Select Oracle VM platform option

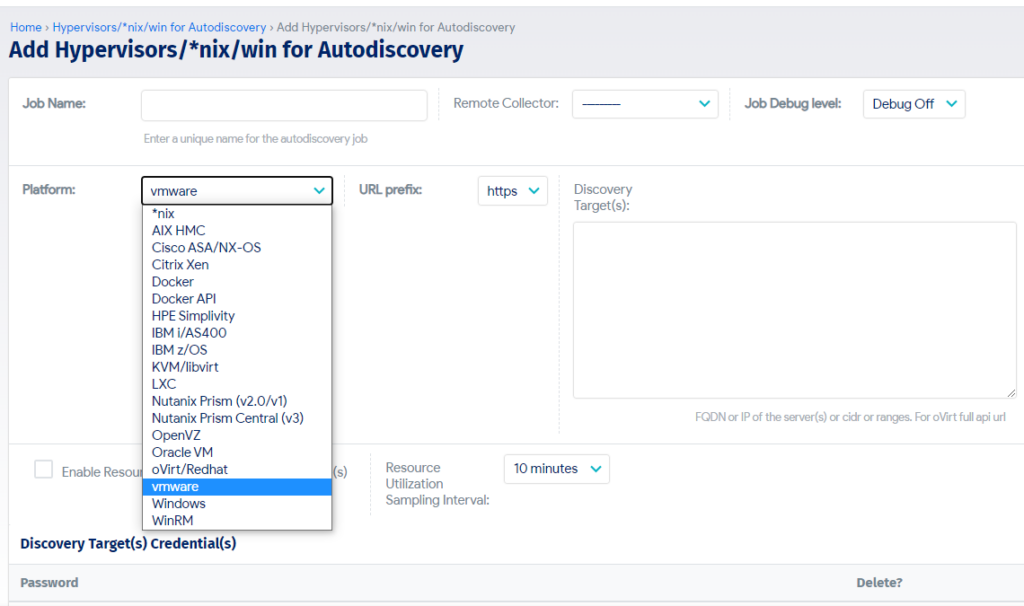coord(237,452)
